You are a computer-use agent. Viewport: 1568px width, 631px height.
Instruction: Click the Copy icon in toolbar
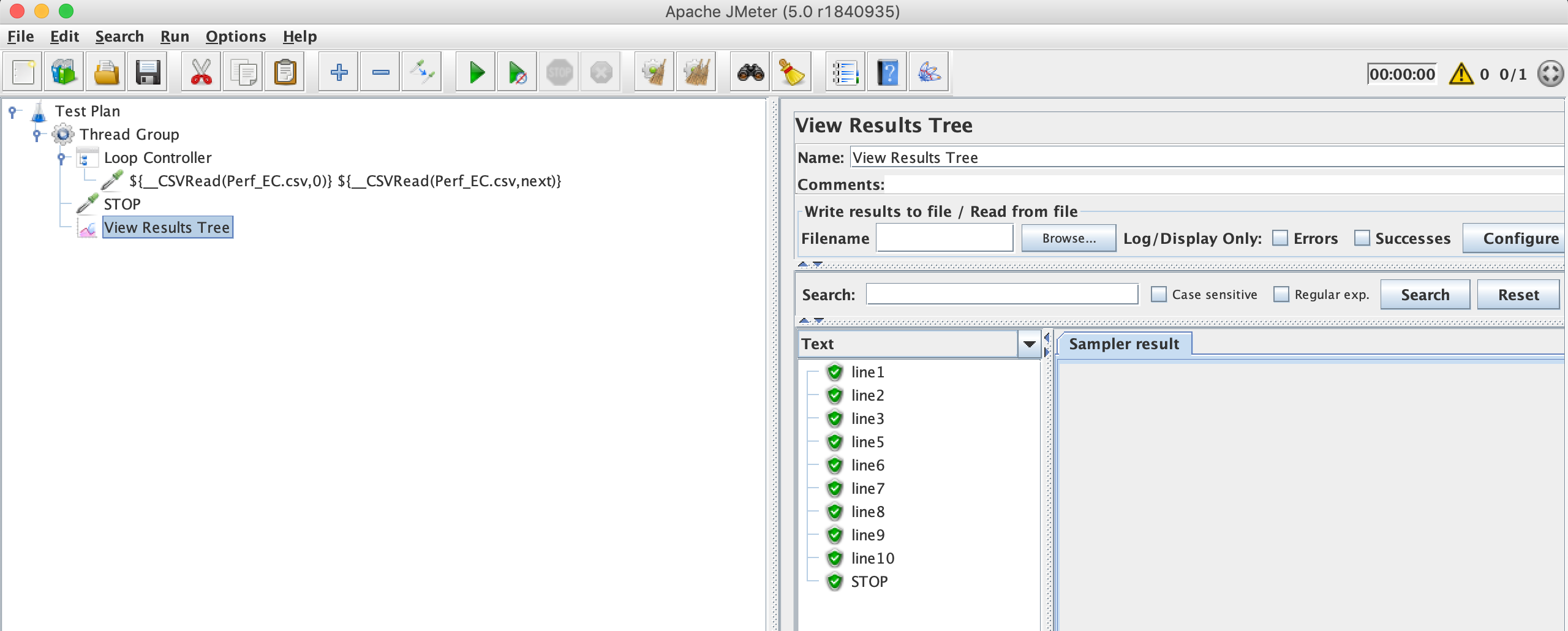point(243,73)
